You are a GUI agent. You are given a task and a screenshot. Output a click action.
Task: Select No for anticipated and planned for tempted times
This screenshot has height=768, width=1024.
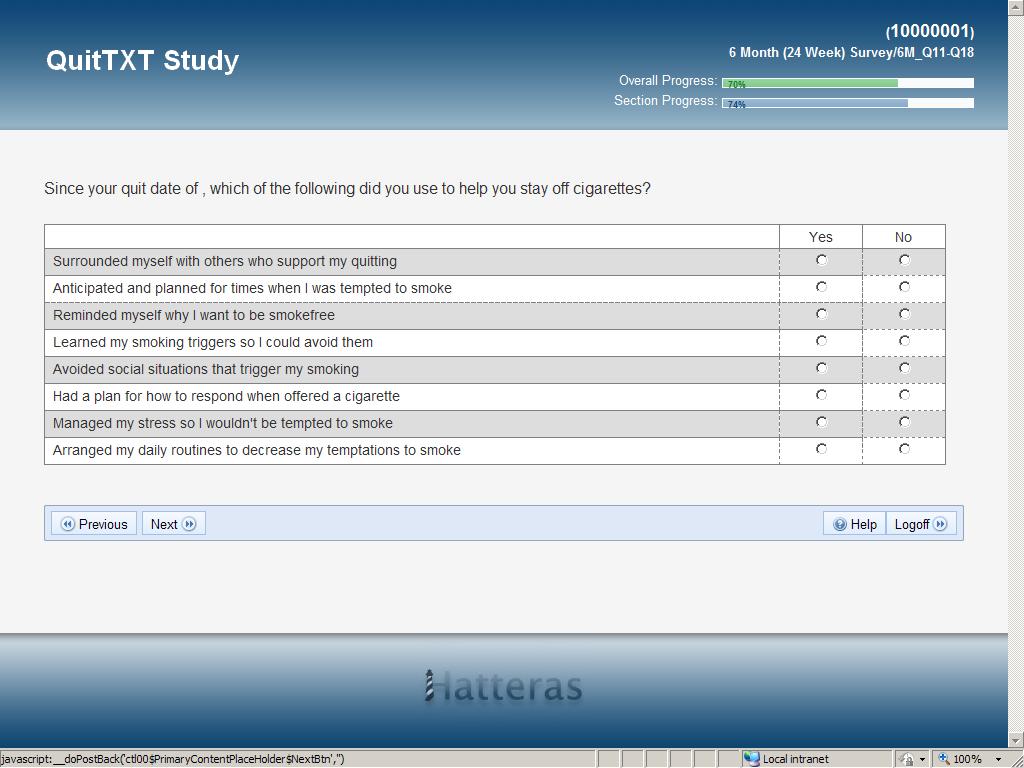[x=904, y=287]
